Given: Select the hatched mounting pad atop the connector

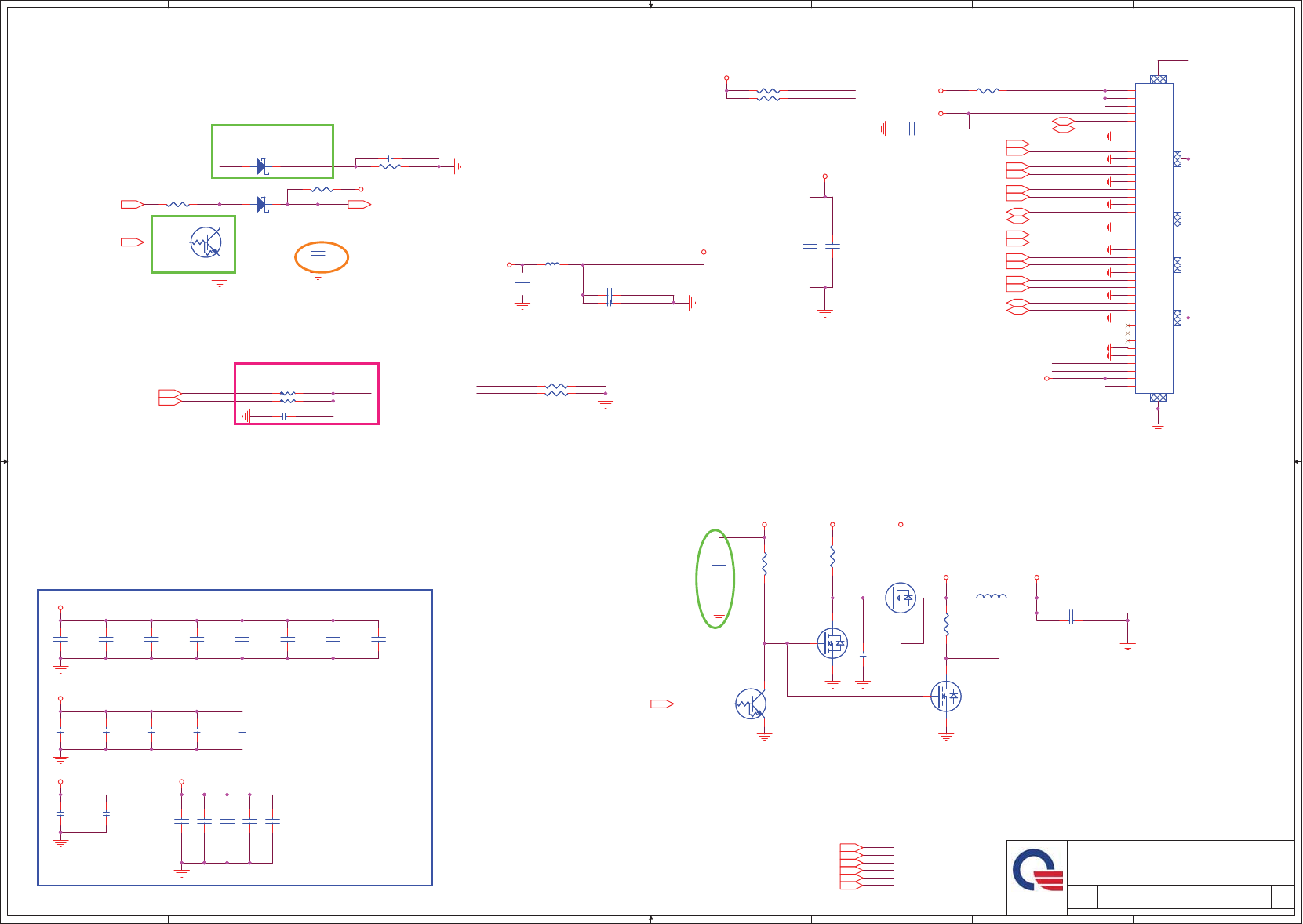Looking at the screenshot, I should [1158, 79].
